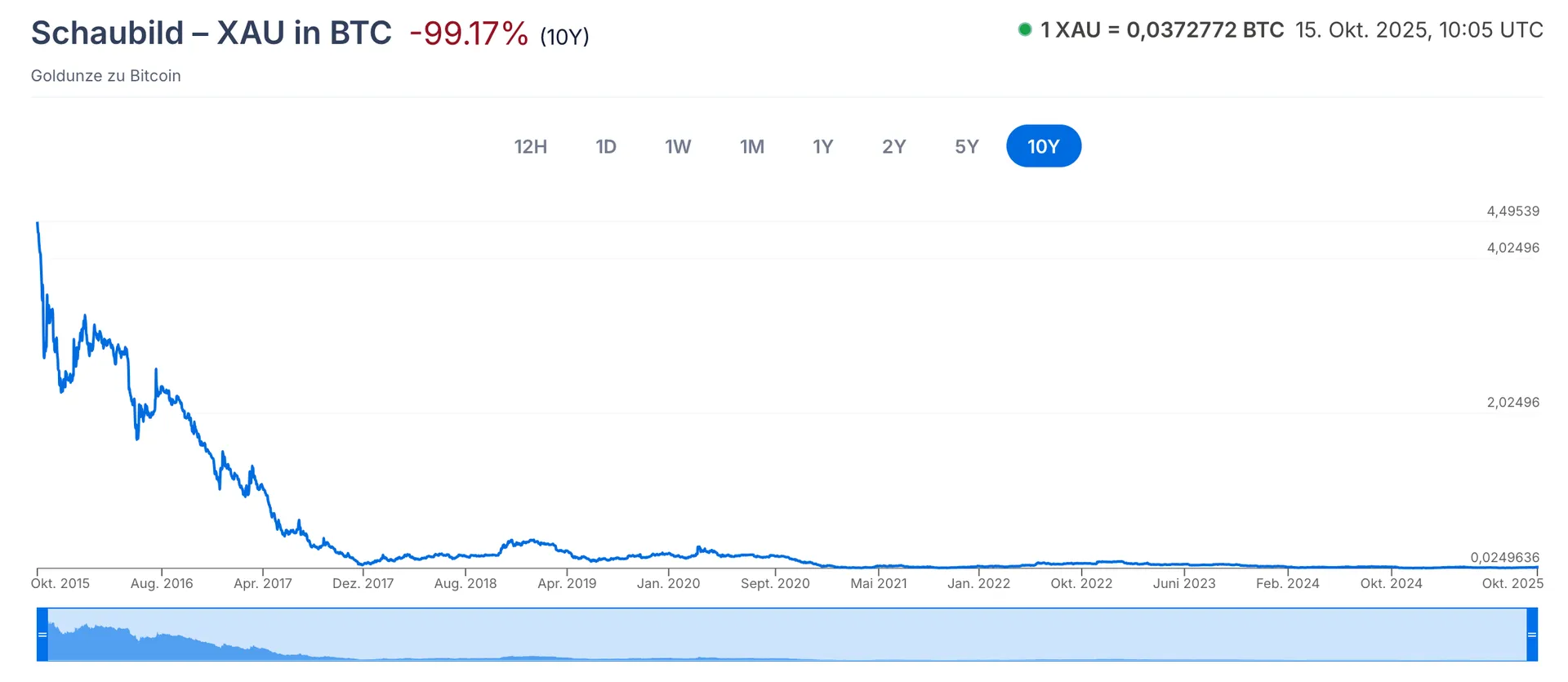
Task: Select the 2Y range option
Action: coord(893,146)
